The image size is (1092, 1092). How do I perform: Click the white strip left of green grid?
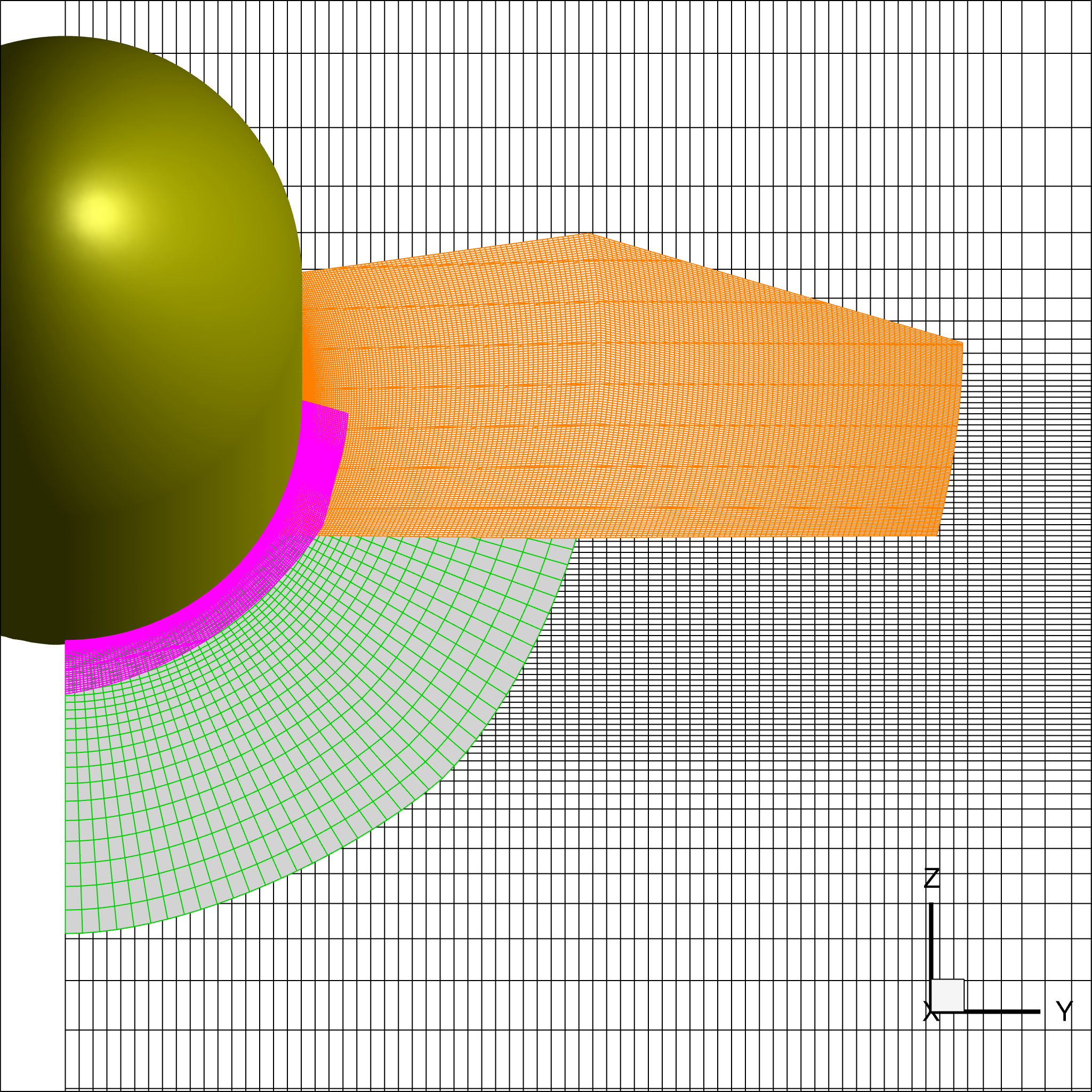32,791
